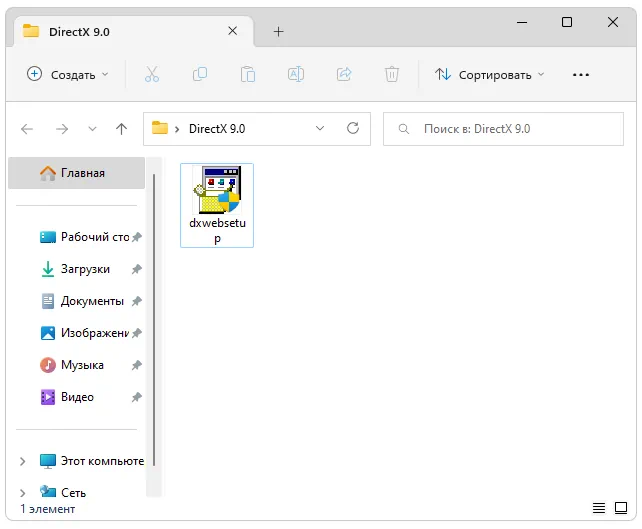Select Этот компьютер in sidebar
Viewport: 642px width, 529px height.
click(x=91, y=461)
